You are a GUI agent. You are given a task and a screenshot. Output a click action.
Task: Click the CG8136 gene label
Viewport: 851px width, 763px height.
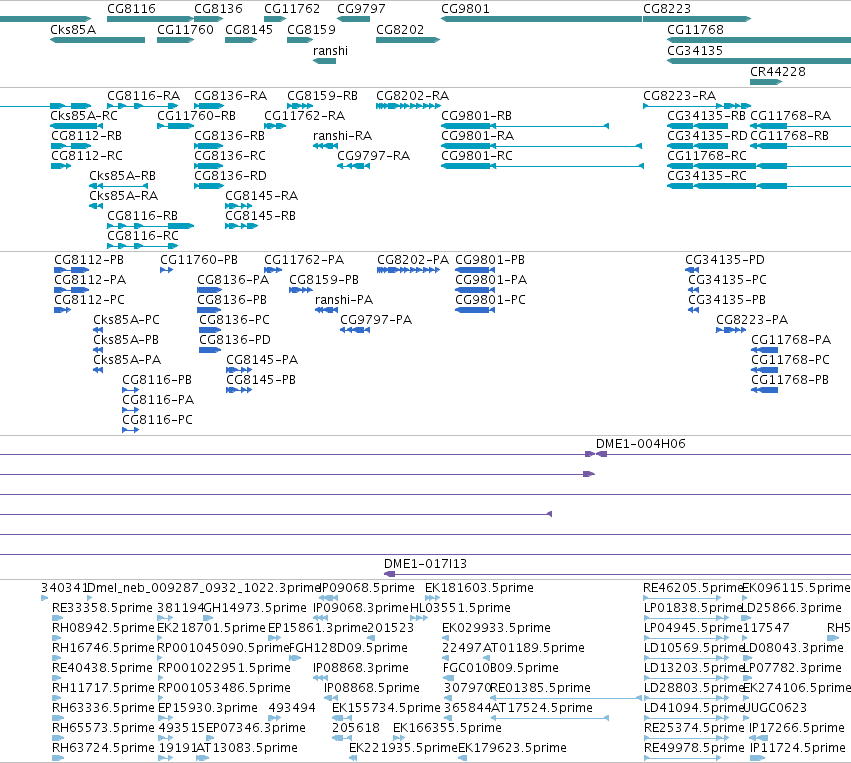218,9
